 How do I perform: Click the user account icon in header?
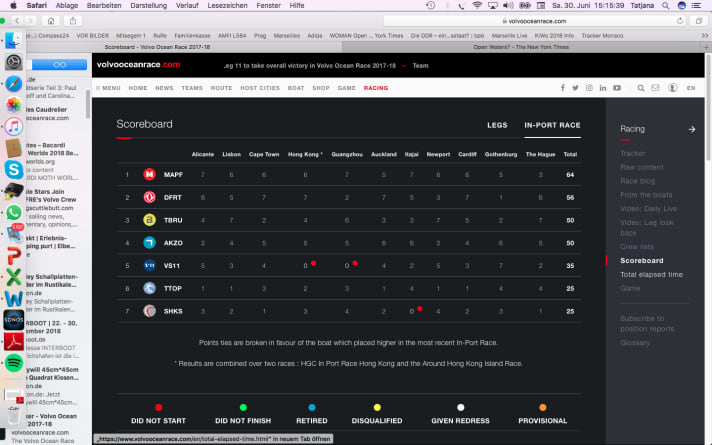[x=672, y=88]
